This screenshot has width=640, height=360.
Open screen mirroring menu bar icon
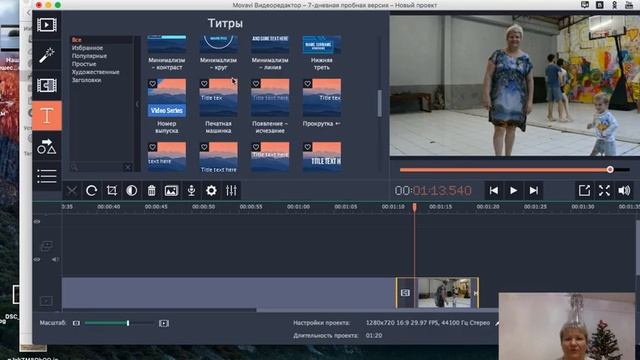[585, 5]
